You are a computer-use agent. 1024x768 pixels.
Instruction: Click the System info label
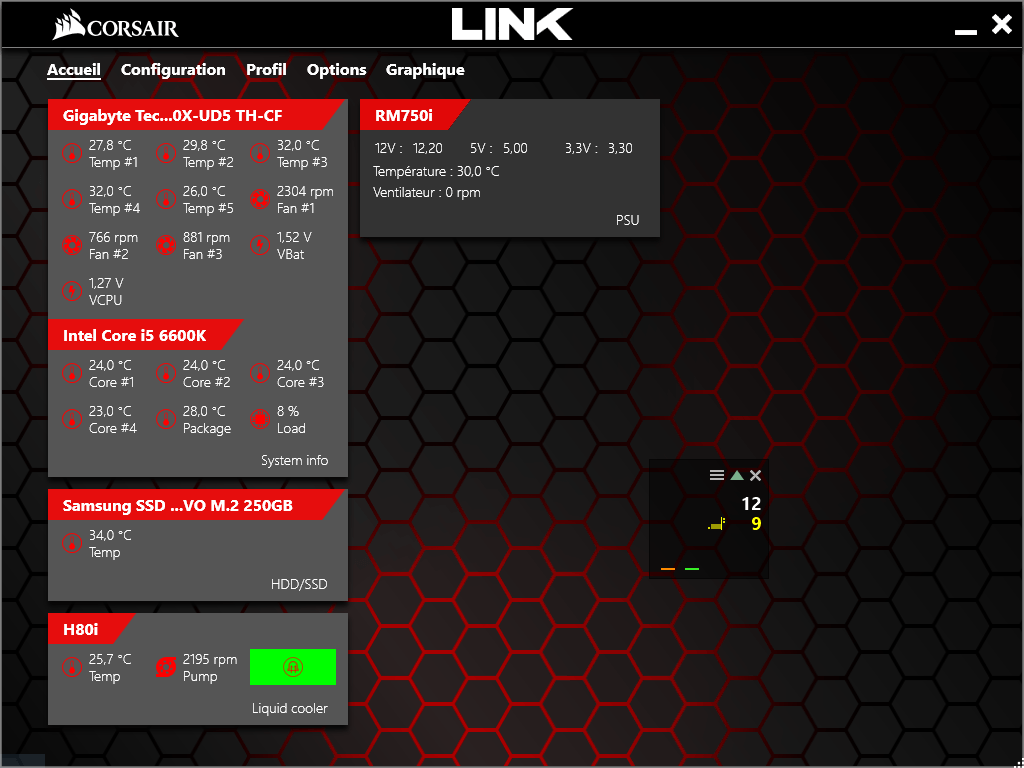(295, 460)
